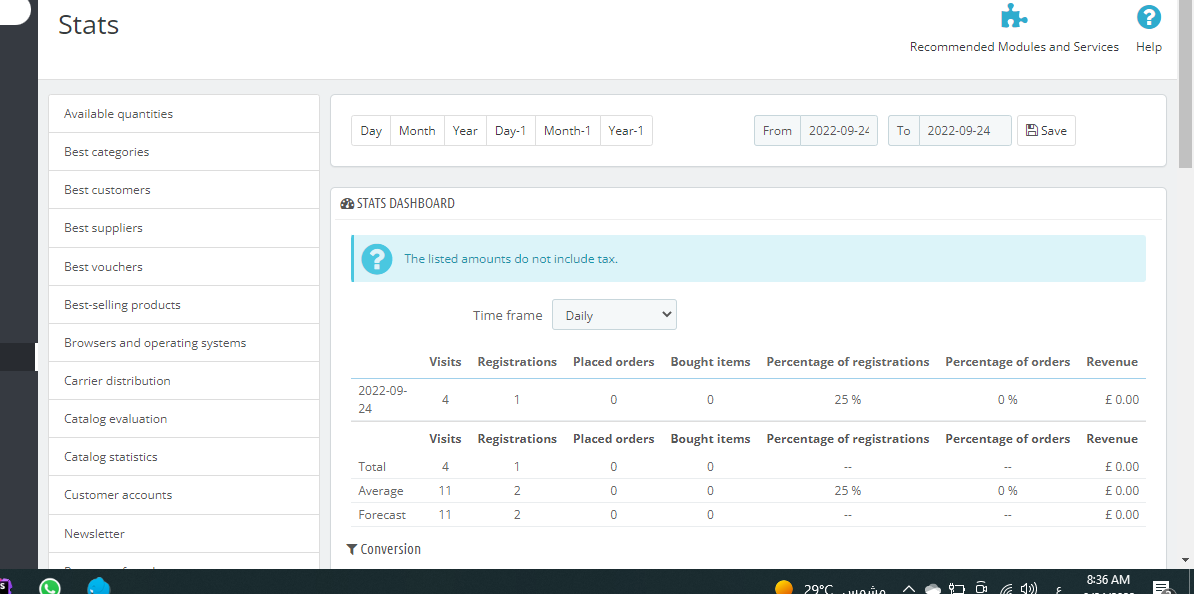Screen dimensions: 1194x594
Task: Select the Month range button
Action: coord(417,130)
